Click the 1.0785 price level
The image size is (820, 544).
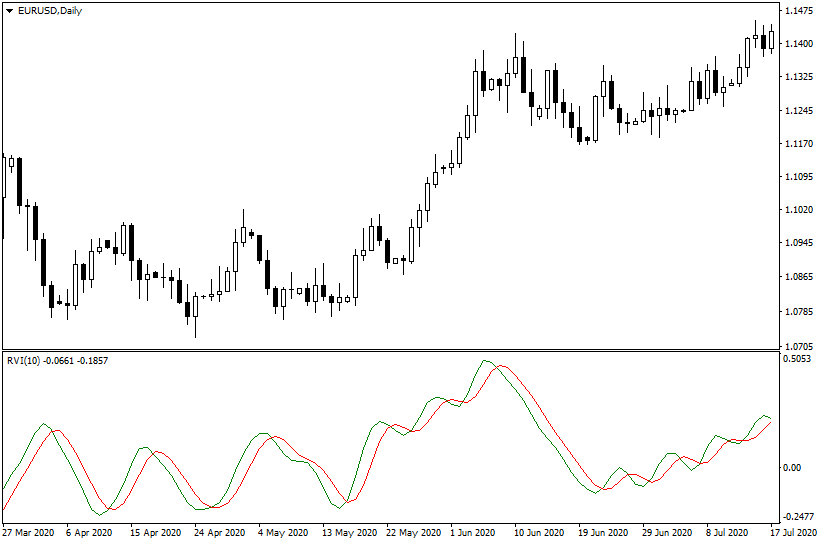(799, 312)
